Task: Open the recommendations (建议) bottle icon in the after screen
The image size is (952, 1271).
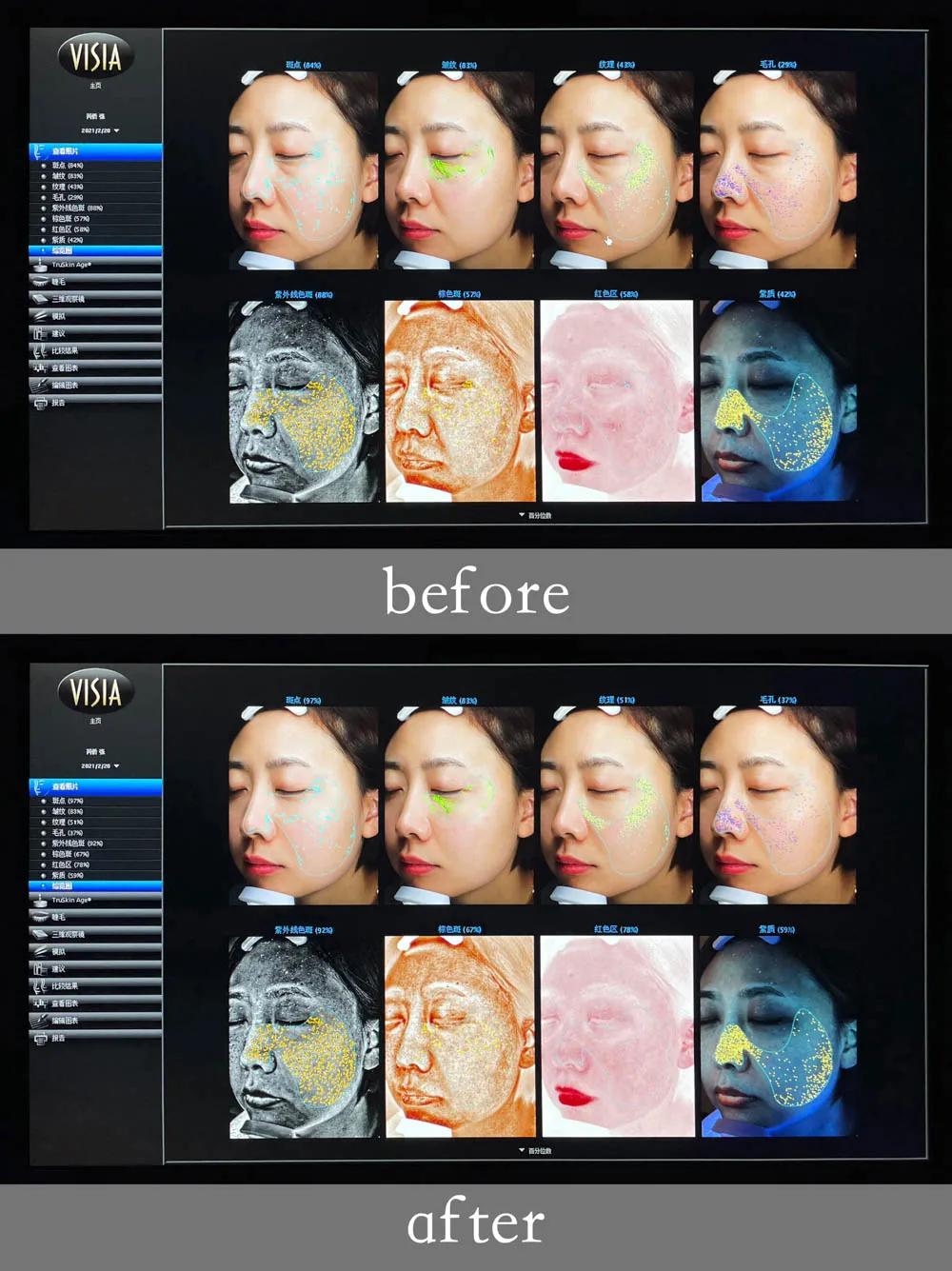Action: coord(40,968)
